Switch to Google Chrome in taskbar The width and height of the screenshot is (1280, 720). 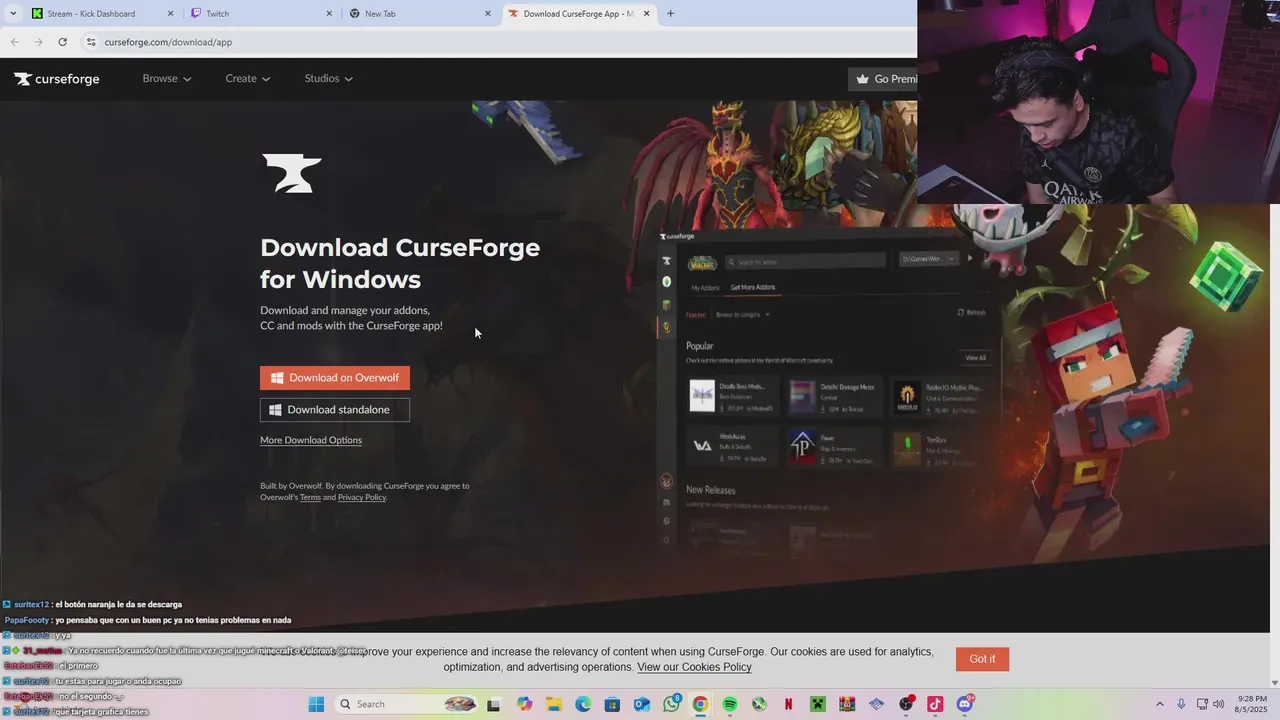coord(700,704)
